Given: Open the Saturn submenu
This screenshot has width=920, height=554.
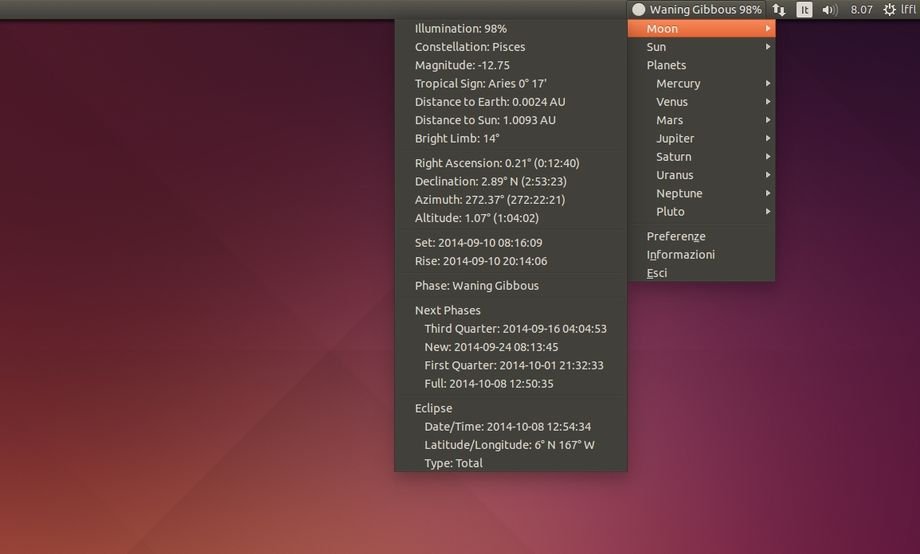Looking at the screenshot, I should [x=700, y=157].
